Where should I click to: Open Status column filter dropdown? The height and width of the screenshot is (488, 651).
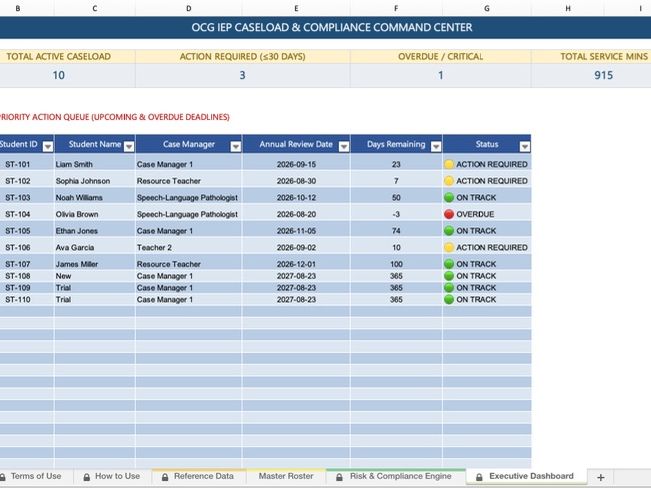pyautogui.click(x=525, y=147)
